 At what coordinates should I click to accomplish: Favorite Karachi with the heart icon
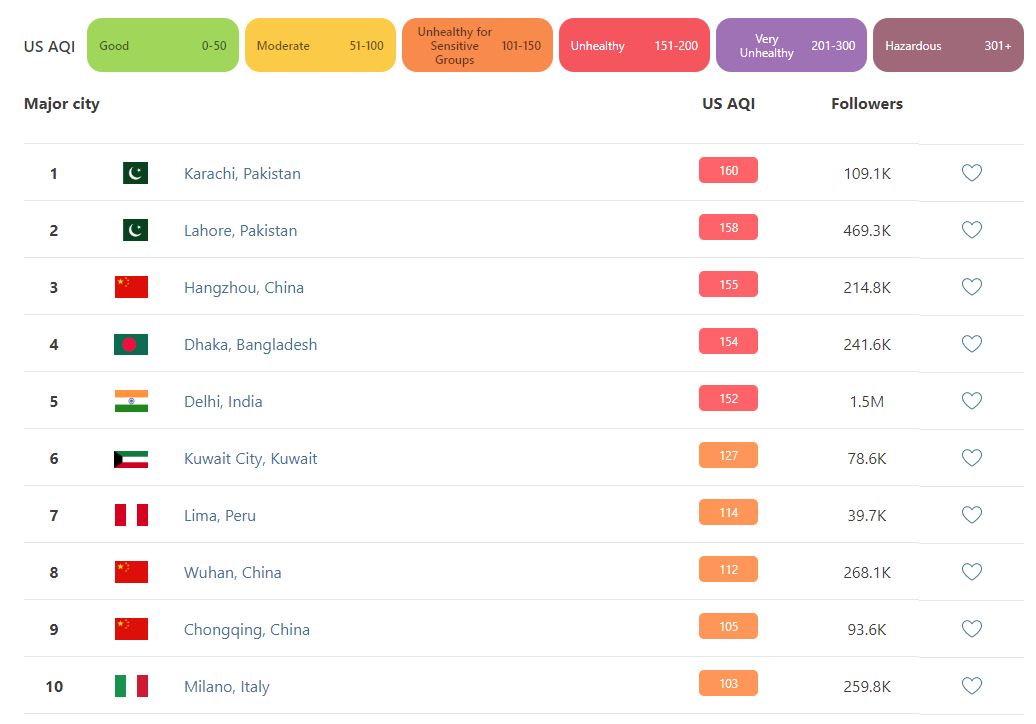[971, 173]
